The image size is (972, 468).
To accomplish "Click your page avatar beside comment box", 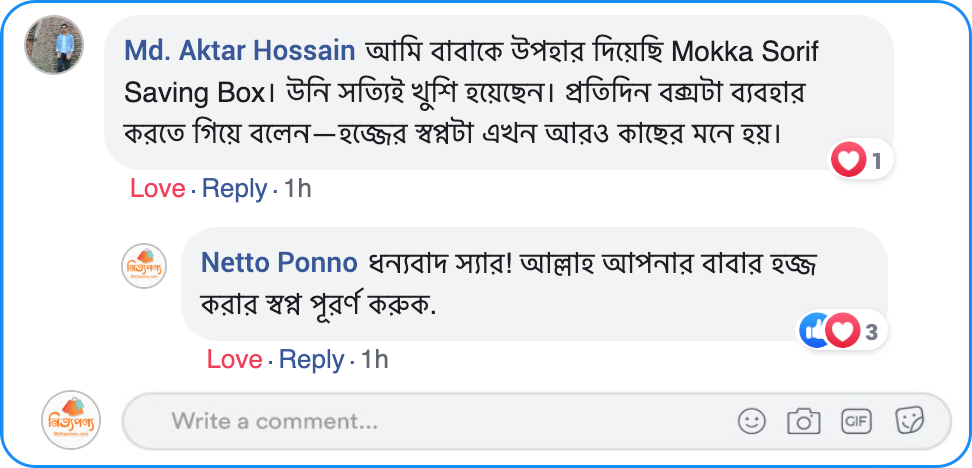I will point(71,421).
